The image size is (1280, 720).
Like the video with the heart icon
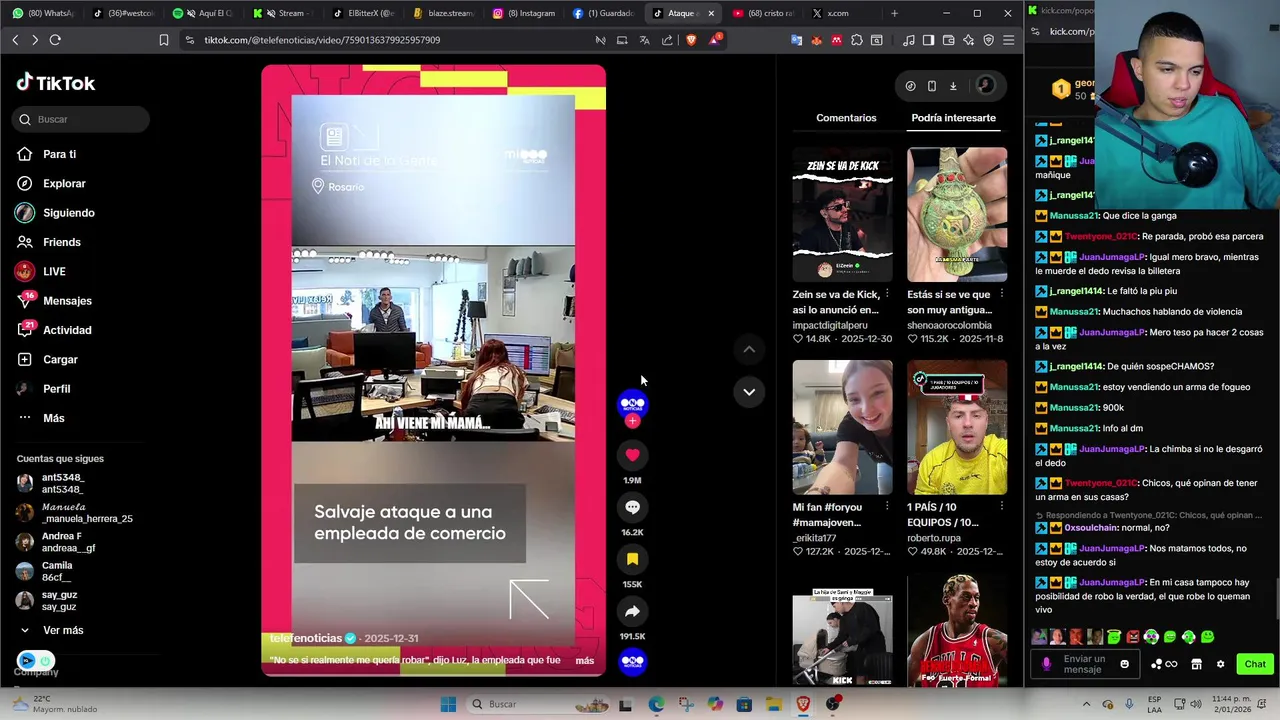[632, 455]
